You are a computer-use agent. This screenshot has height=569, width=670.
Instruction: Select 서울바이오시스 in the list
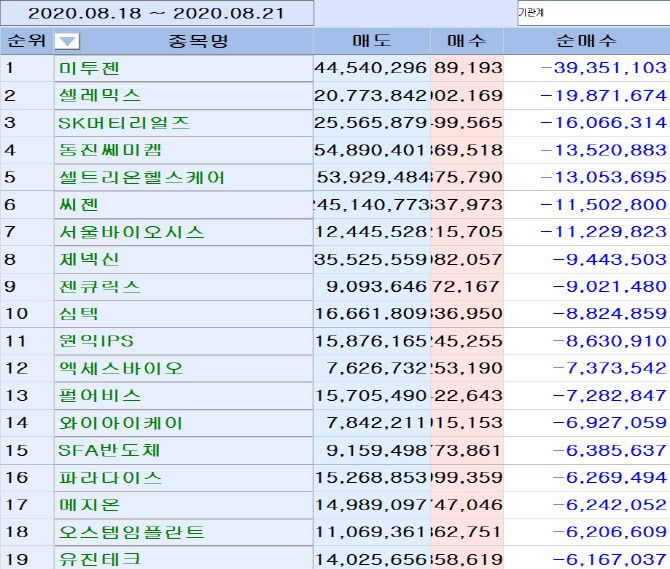131,232
